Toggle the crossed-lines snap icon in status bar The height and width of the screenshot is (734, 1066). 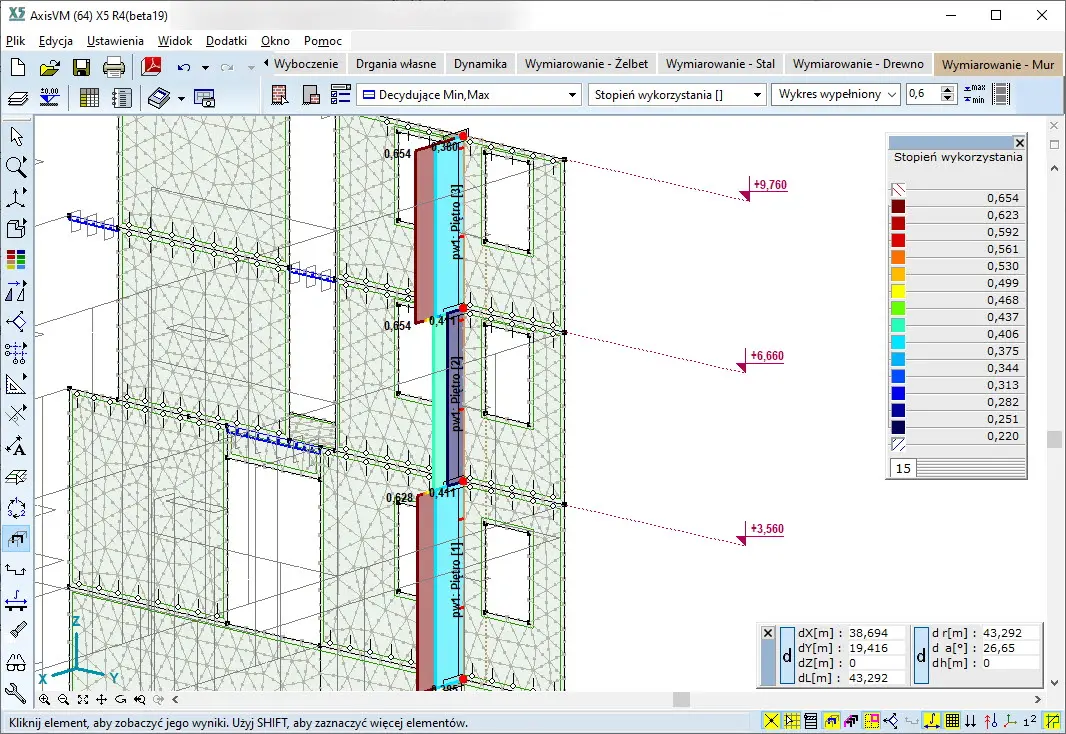(771, 721)
